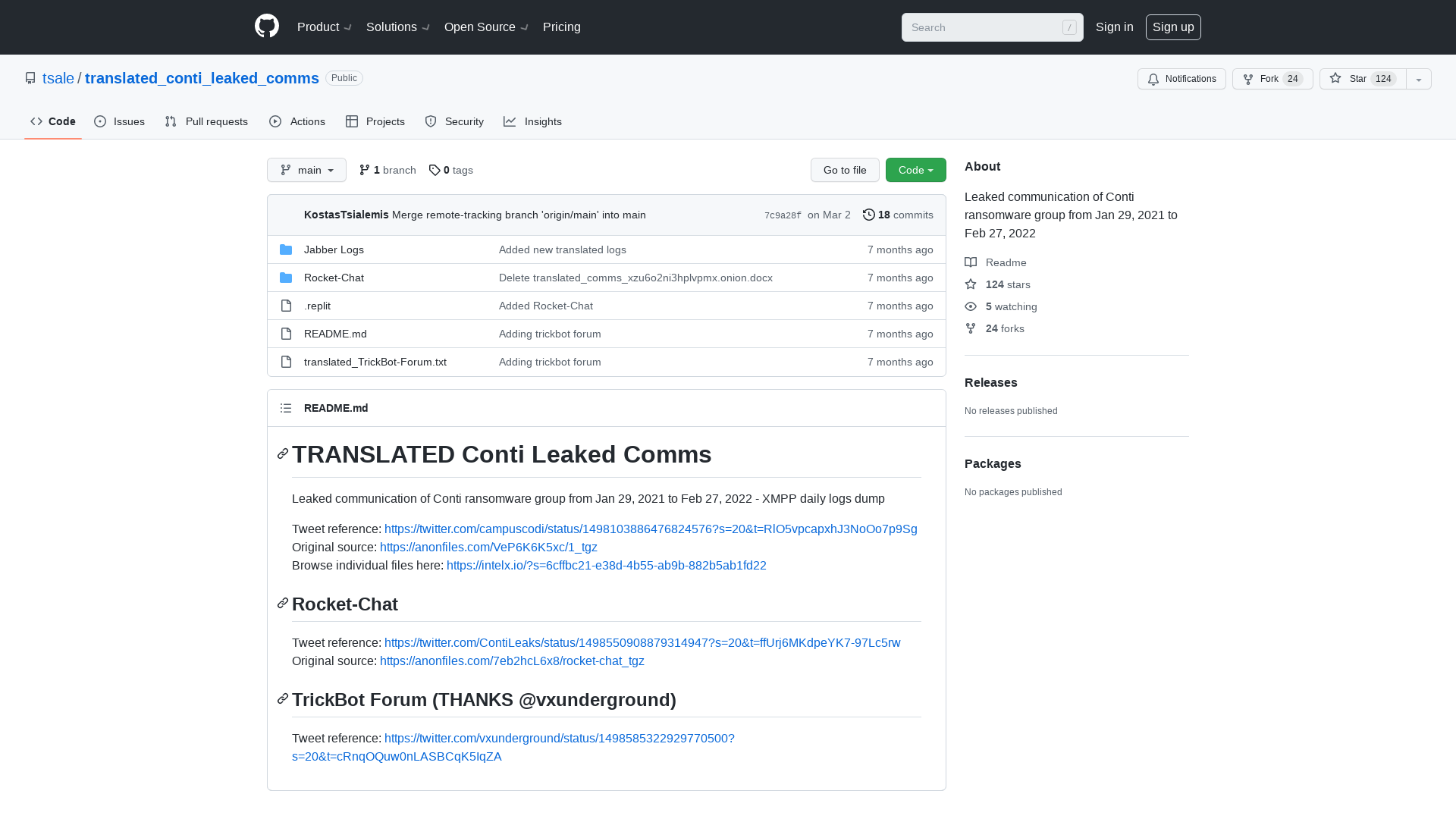Open the campuscodi tweet reference link
This screenshot has height=819, width=1456.
(x=651, y=529)
